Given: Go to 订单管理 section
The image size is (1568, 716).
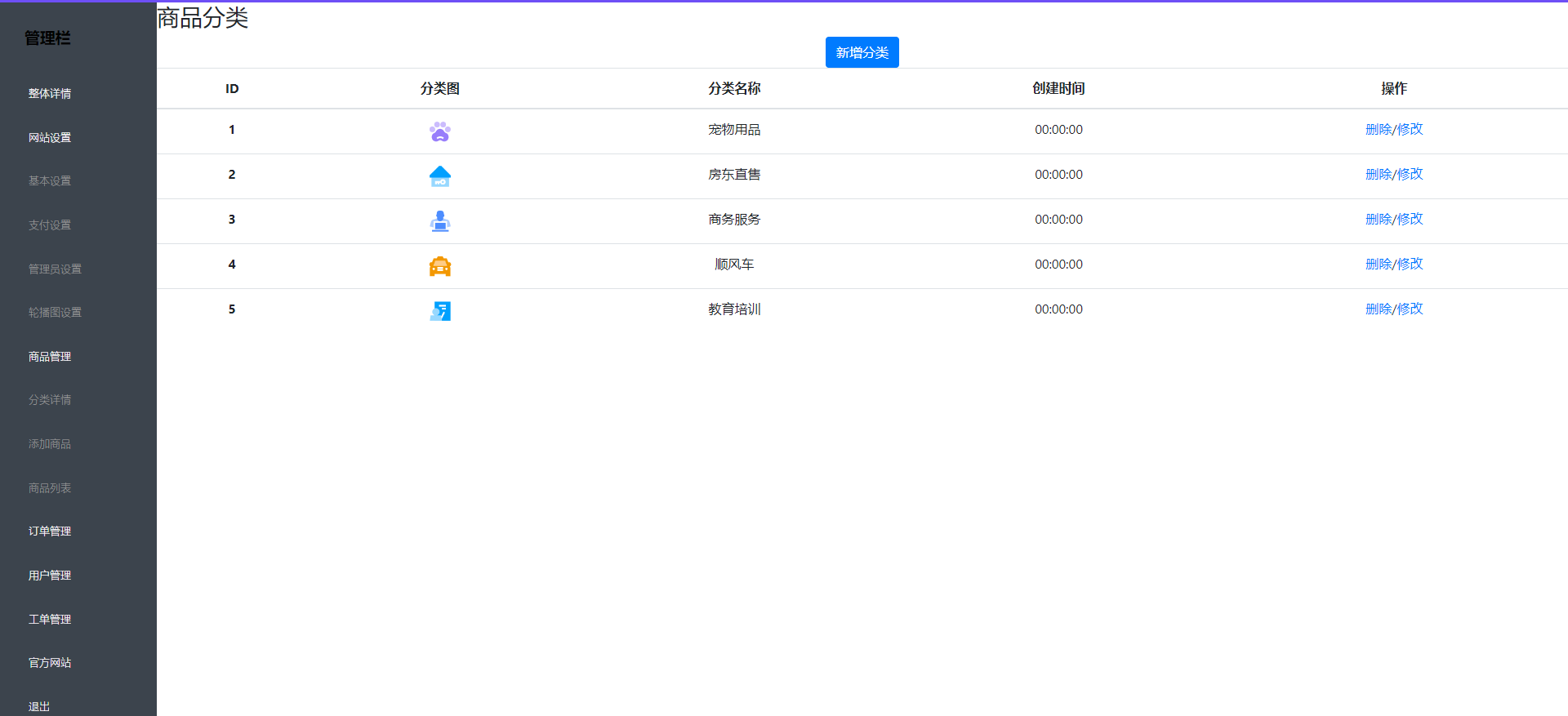Looking at the screenshot, I should click(50, 531).
